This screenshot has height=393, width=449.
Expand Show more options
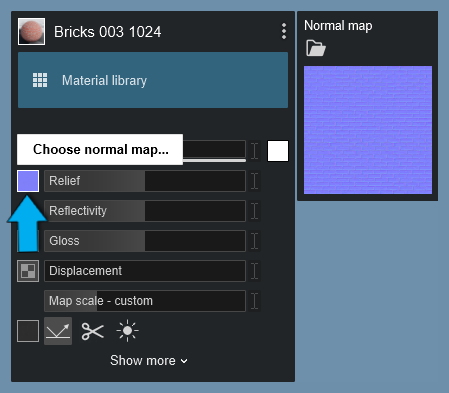point(149,361)
